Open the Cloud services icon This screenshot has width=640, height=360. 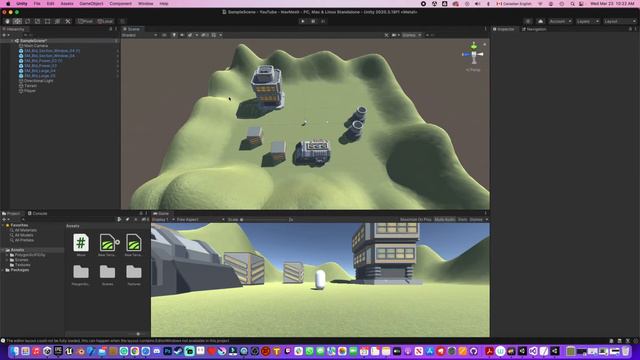[x=540, y=21]
